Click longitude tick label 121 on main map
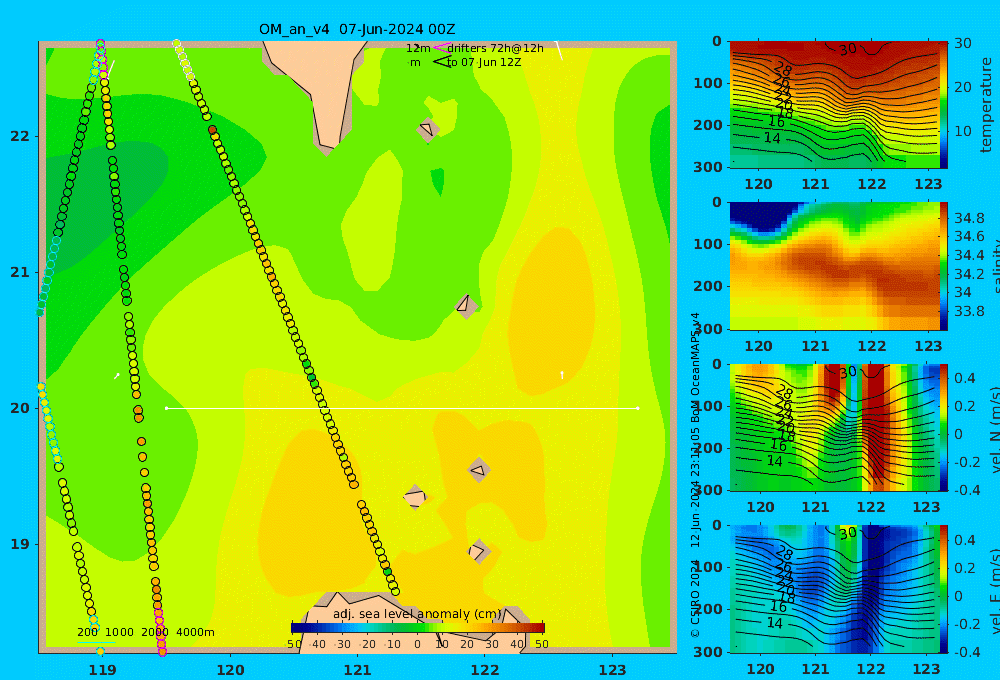 (x=357, y=670)
